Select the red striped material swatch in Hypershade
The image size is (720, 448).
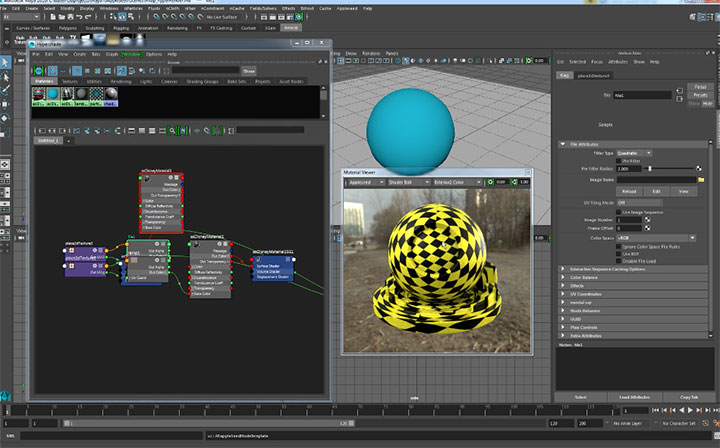[39, 96]
